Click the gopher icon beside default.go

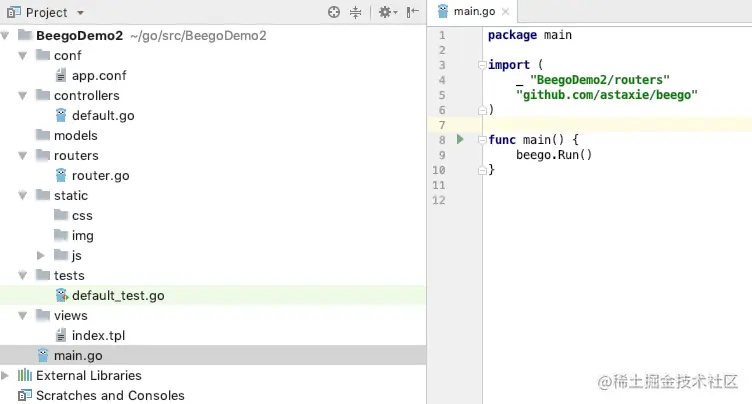[x=61, y=115]
